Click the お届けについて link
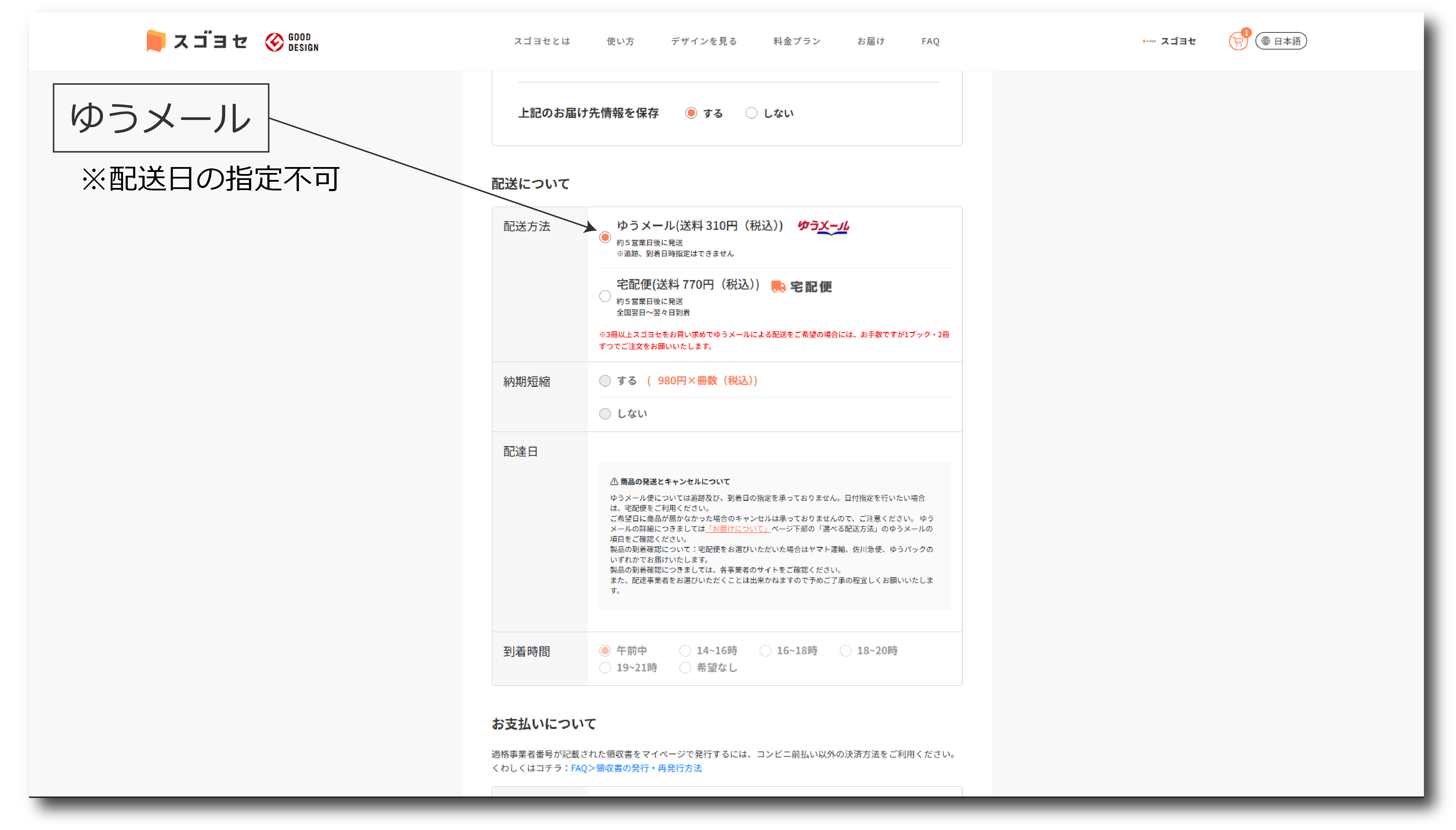The image size is (1456, 830). coord(738,529)
